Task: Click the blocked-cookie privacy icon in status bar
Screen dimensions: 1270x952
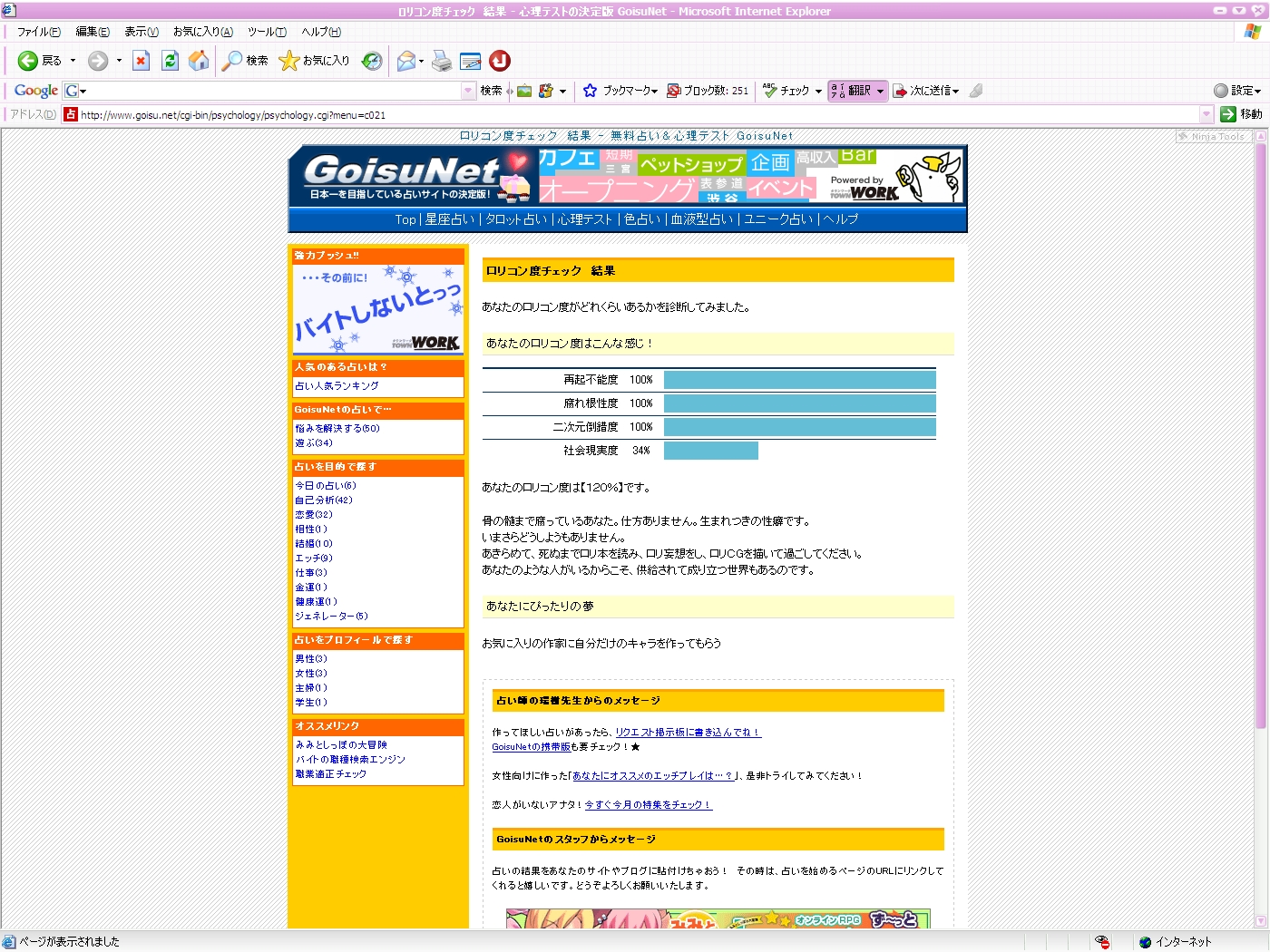Action: (x=1102, y=942)
